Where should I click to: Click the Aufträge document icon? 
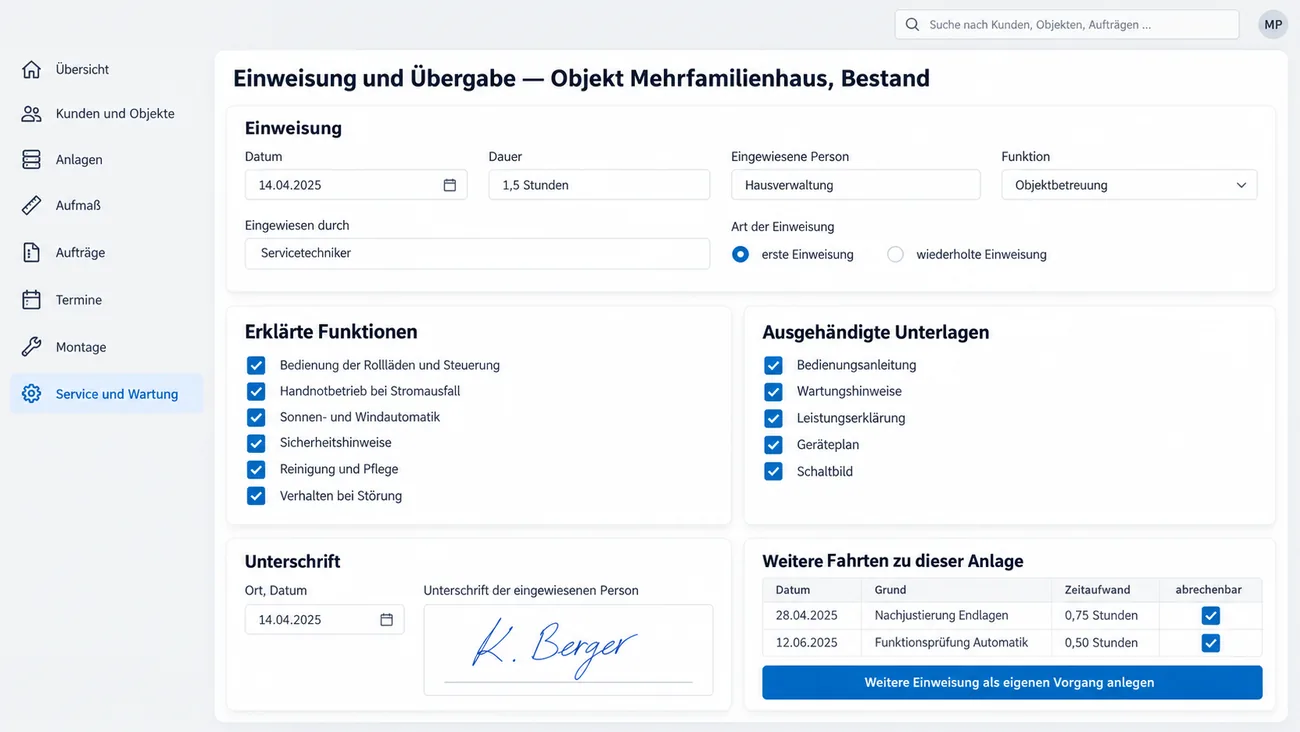31,252
